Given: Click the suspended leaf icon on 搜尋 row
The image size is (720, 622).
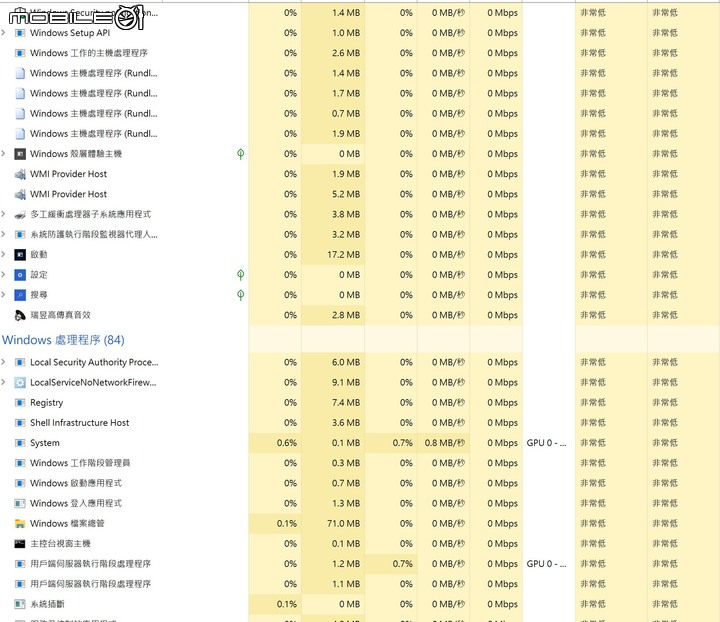Looking at the screenshot, I should [x=240, y=295].
